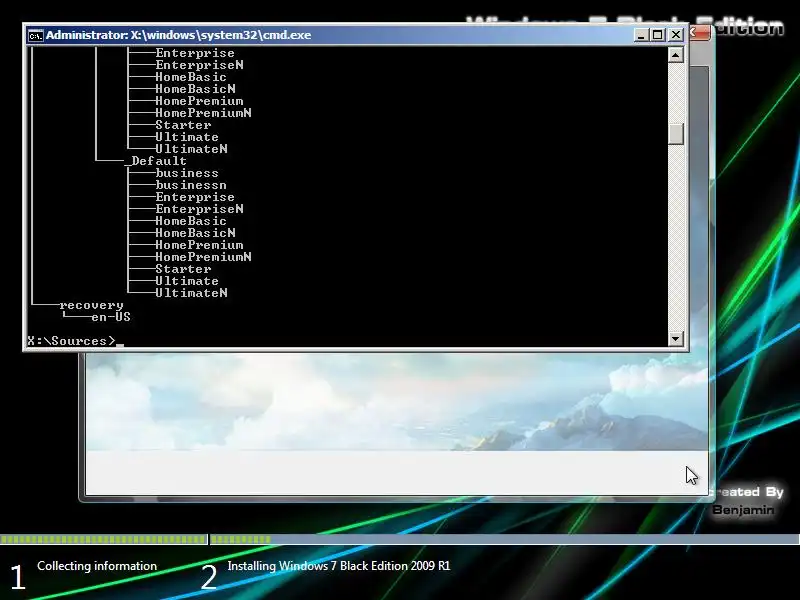This screenshot has height=600, width=800.
Task: Click the businessn entry under _Default
Action: coord(191,185)
